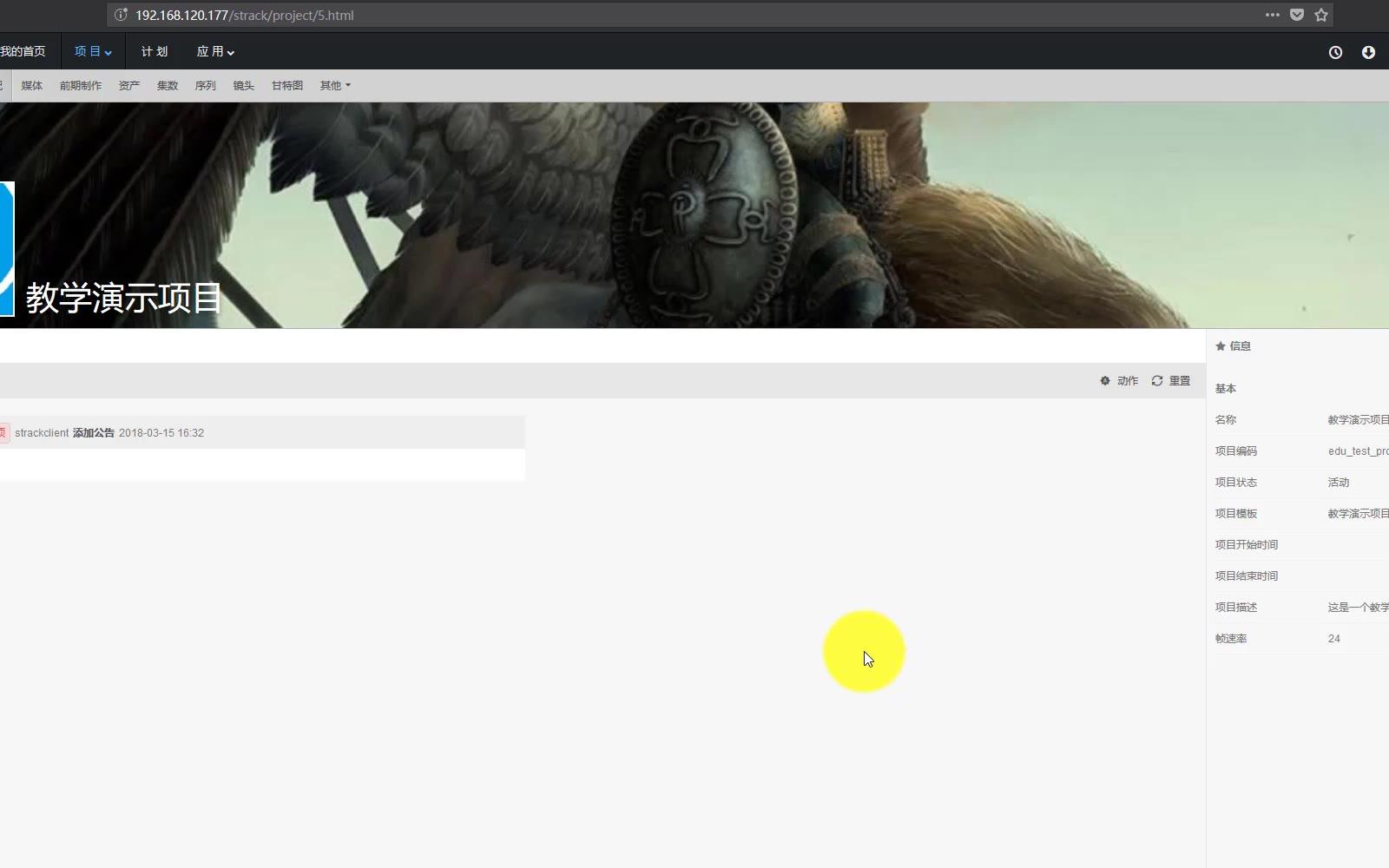Click the 重置 button
Viewport: 1389px width, 868px height.
tap(1170, 381)
